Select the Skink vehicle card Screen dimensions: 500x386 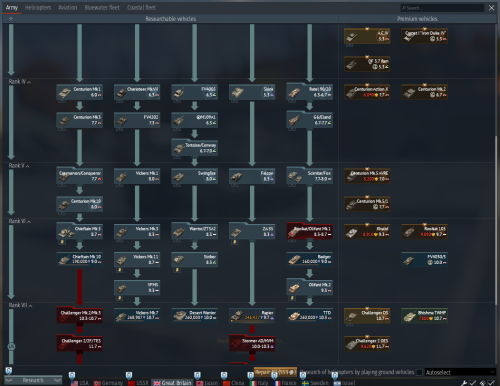[x=252, y=92]
